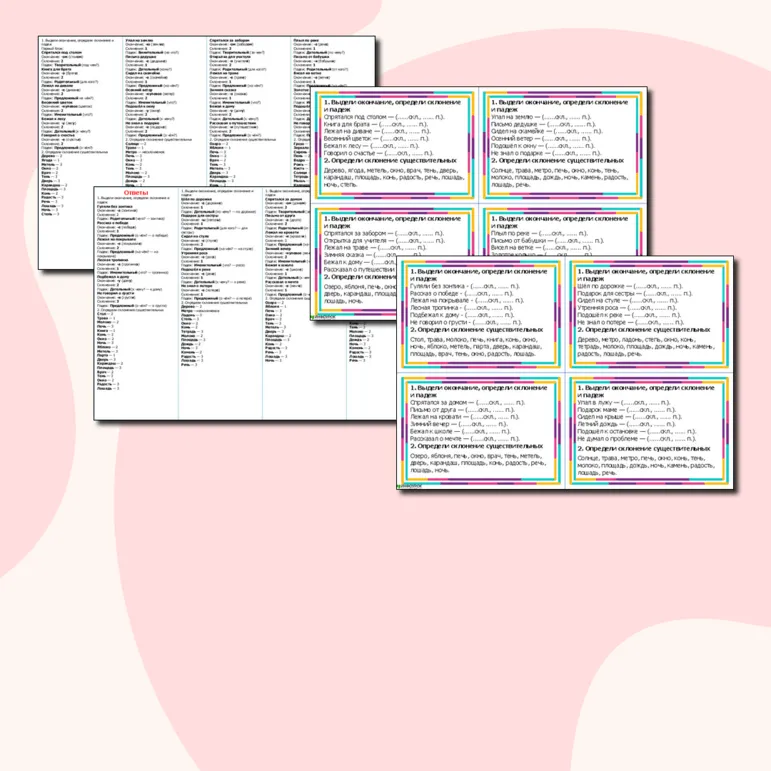Image resolution: width=771 pixels, height=771 pixels.
Task: Click the line 'Подошёл к реке'
Action: pyautogui.click(x=629, y=315)
